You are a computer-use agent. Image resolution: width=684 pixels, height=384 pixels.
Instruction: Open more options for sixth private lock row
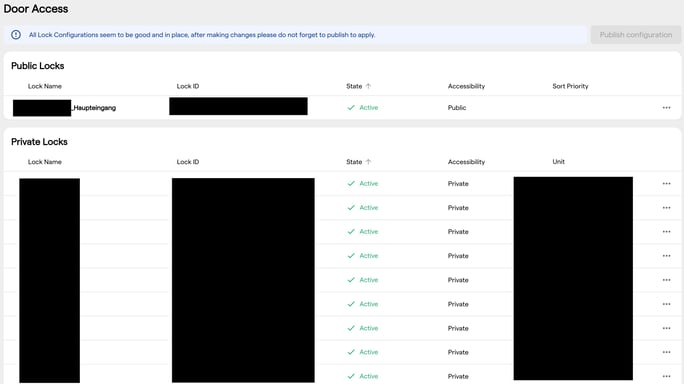[666, 304]
